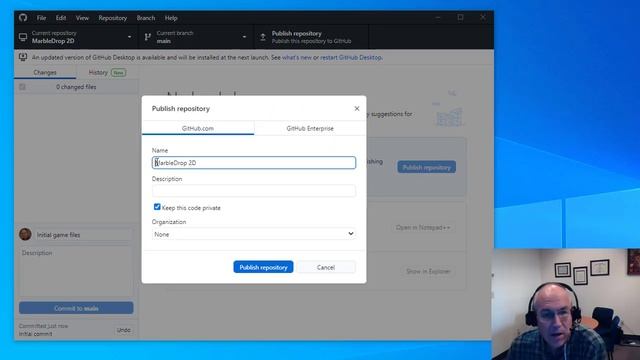
Task: Open the View menu
Action: 82,18
